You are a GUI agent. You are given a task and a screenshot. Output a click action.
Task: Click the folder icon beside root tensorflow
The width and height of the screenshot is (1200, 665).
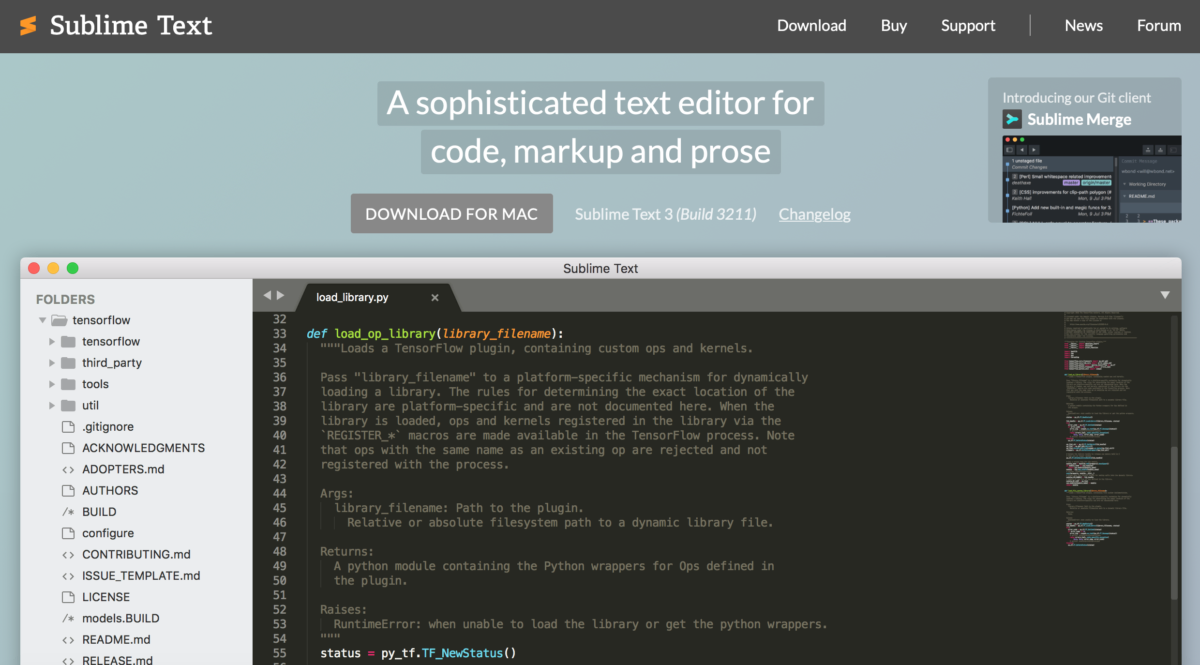(x=59, y=320)
